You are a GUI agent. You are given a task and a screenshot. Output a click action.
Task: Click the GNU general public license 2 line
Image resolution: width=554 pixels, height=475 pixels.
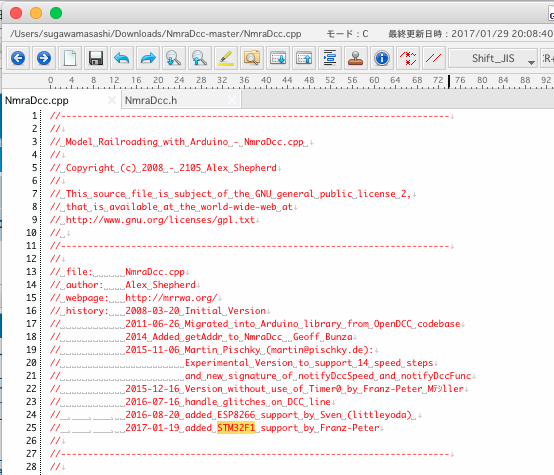[230, 194]
